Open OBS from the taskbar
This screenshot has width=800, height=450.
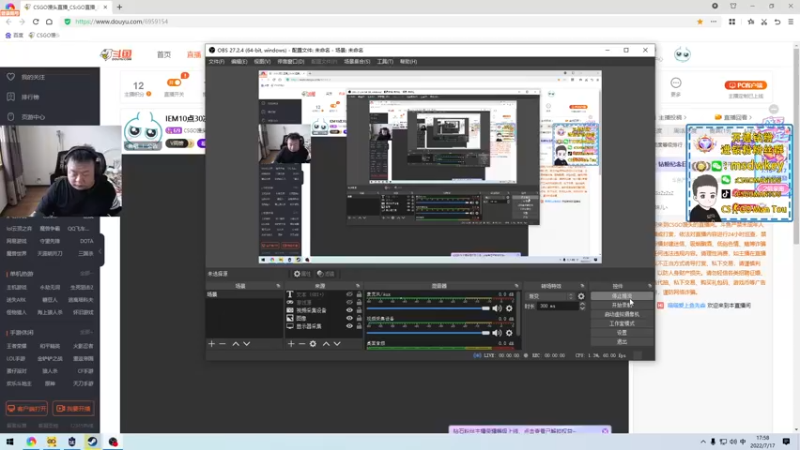click(113, 441)
